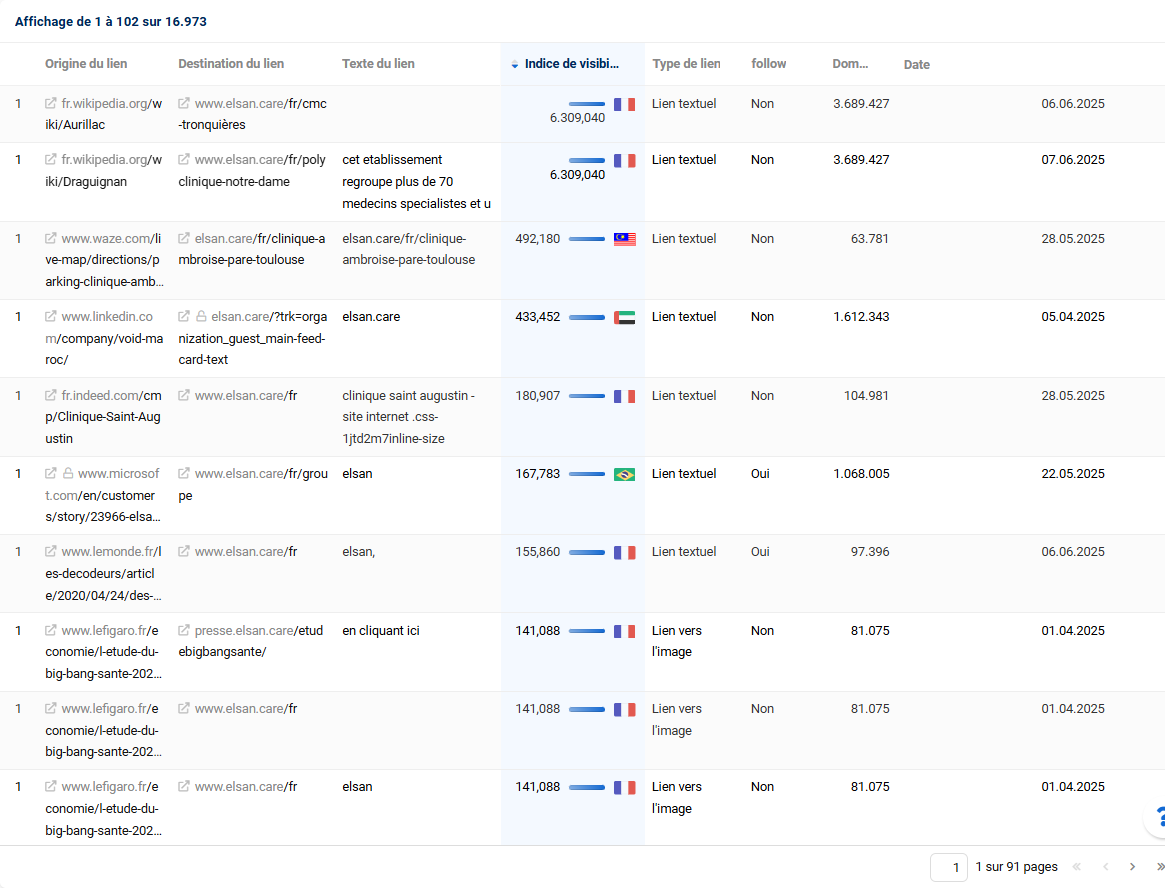Open external link icon for polyclinique-notre-dame destination

[x=184, y=160]
